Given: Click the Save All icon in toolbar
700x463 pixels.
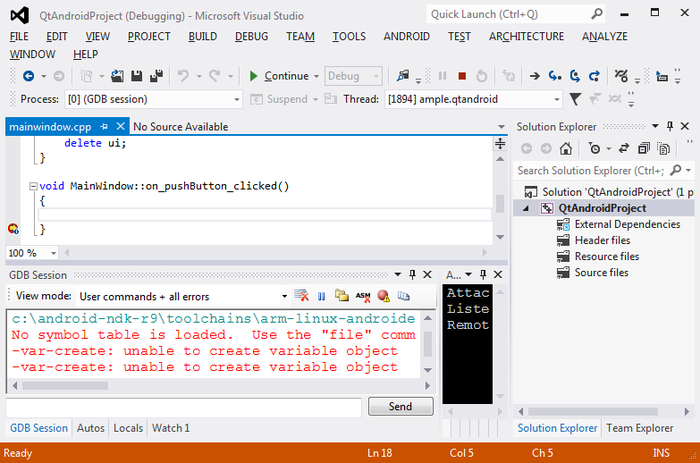Looking at the screenshot, I should (156, 76).
